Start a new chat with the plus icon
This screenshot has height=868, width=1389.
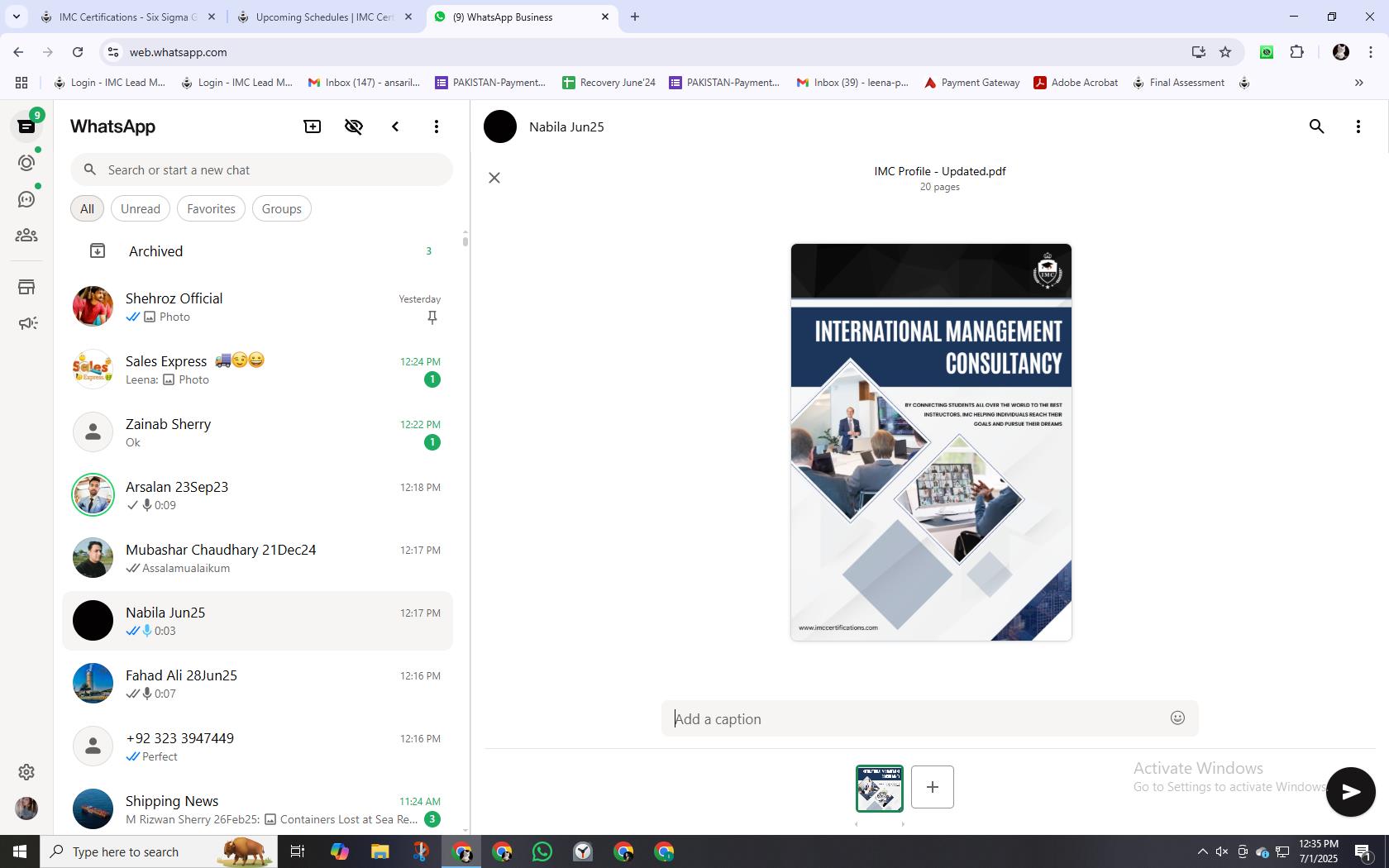[x=313, y=126]
